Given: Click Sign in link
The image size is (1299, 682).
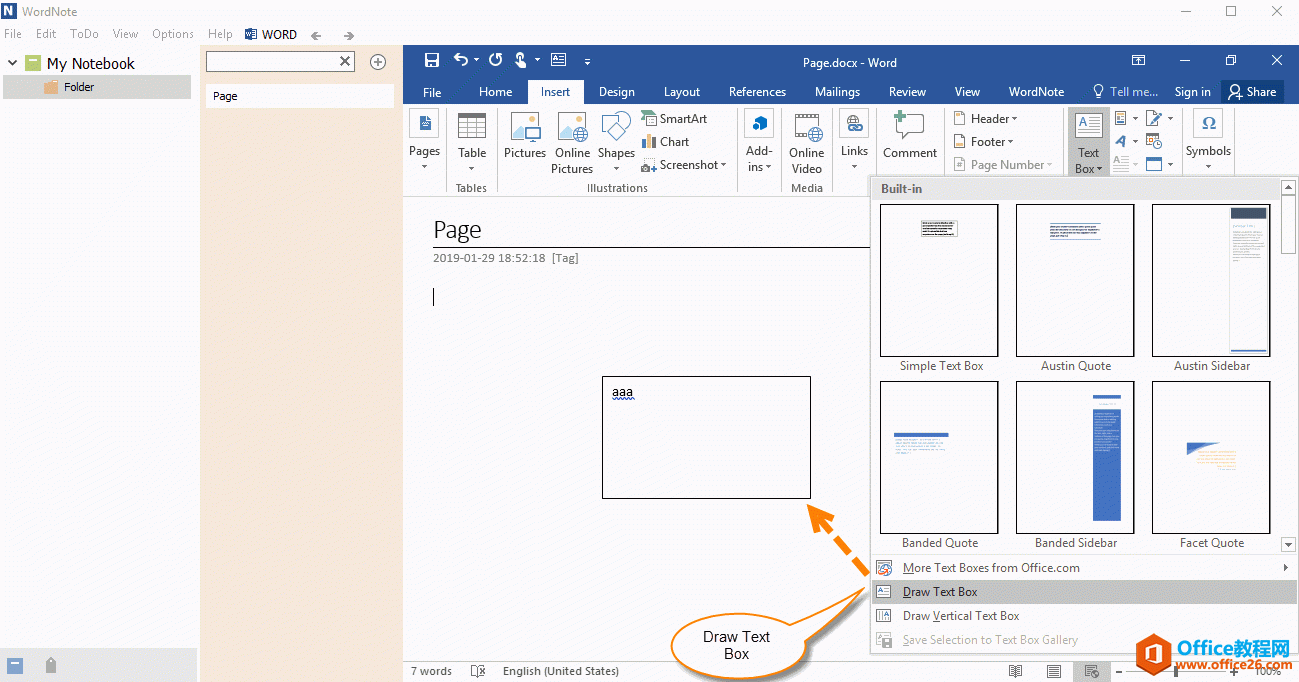Looking at the screenshot, I should [1192, 92].
